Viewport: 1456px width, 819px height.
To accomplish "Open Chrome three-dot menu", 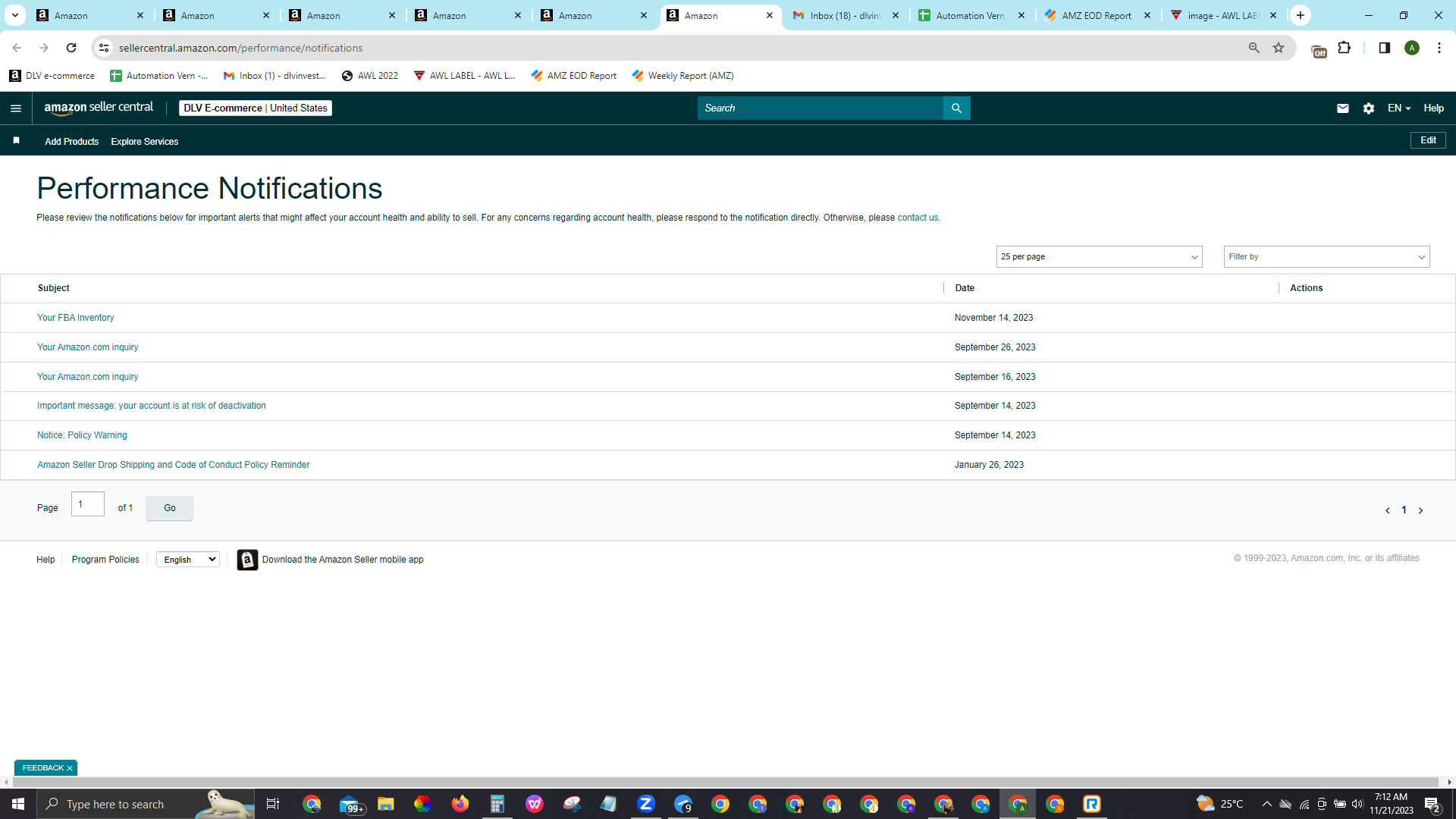I will [1439, 48].
